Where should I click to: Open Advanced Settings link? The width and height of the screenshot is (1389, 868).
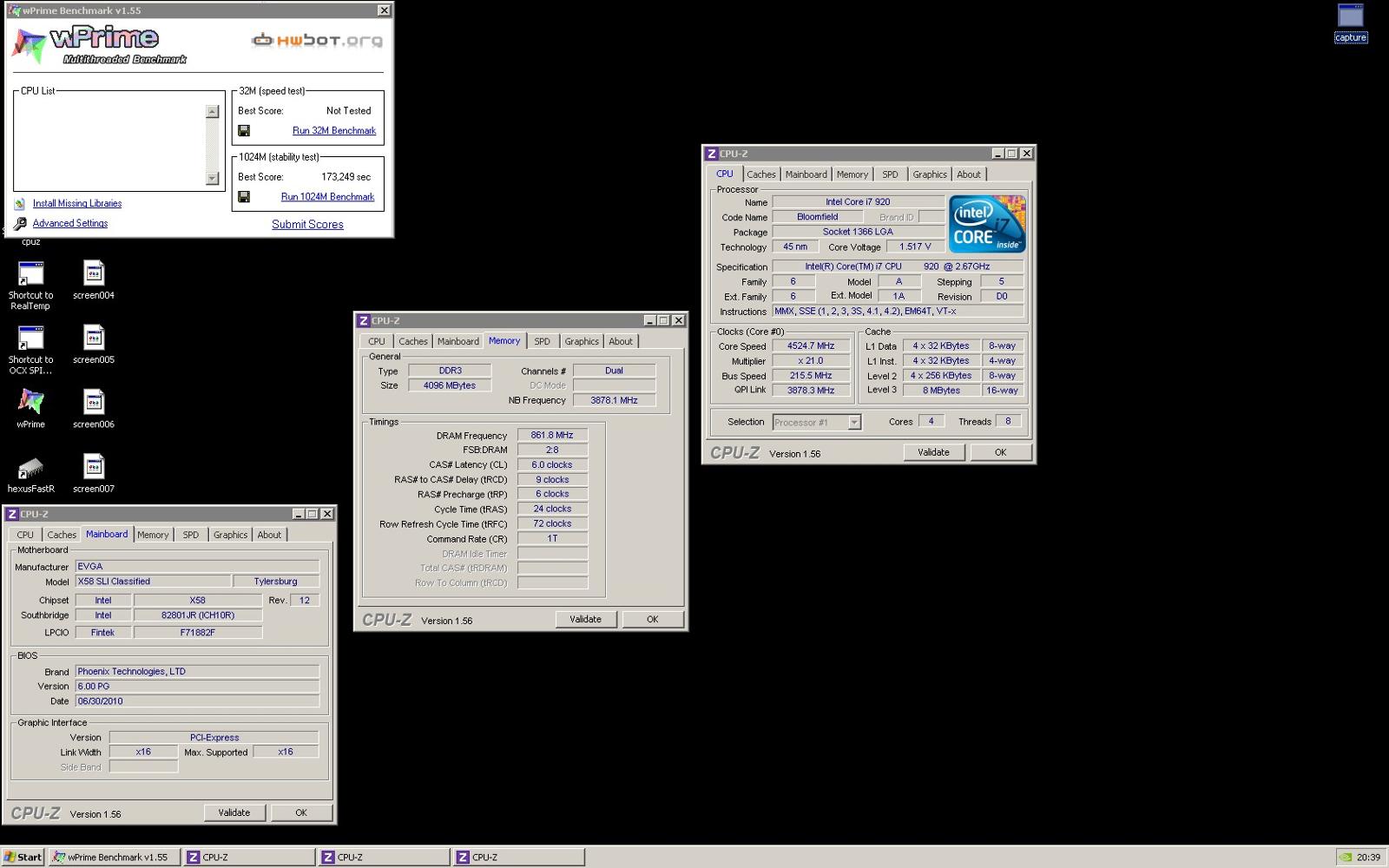click(x=70, y=224)
